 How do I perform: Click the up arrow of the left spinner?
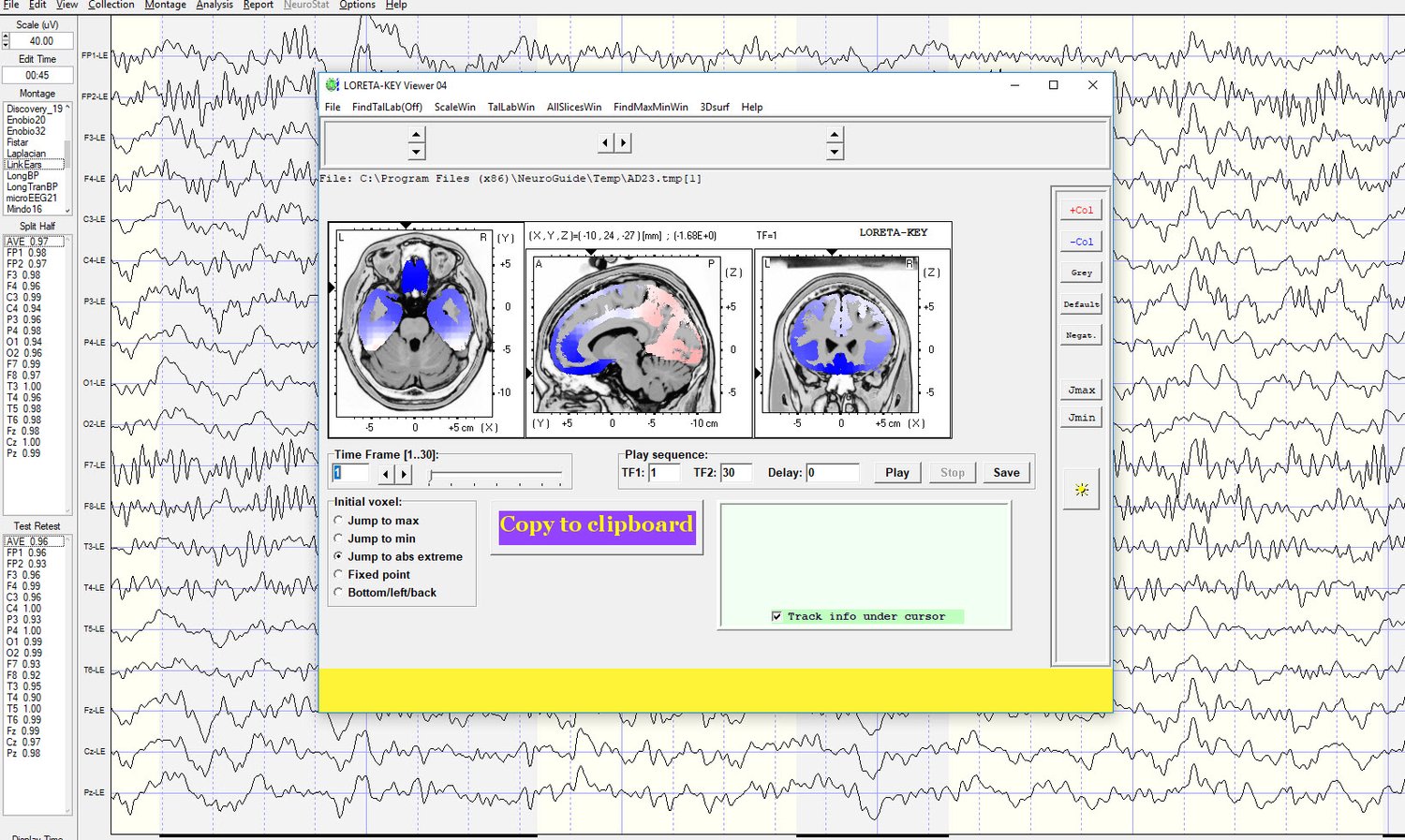[x=417, y=134]
